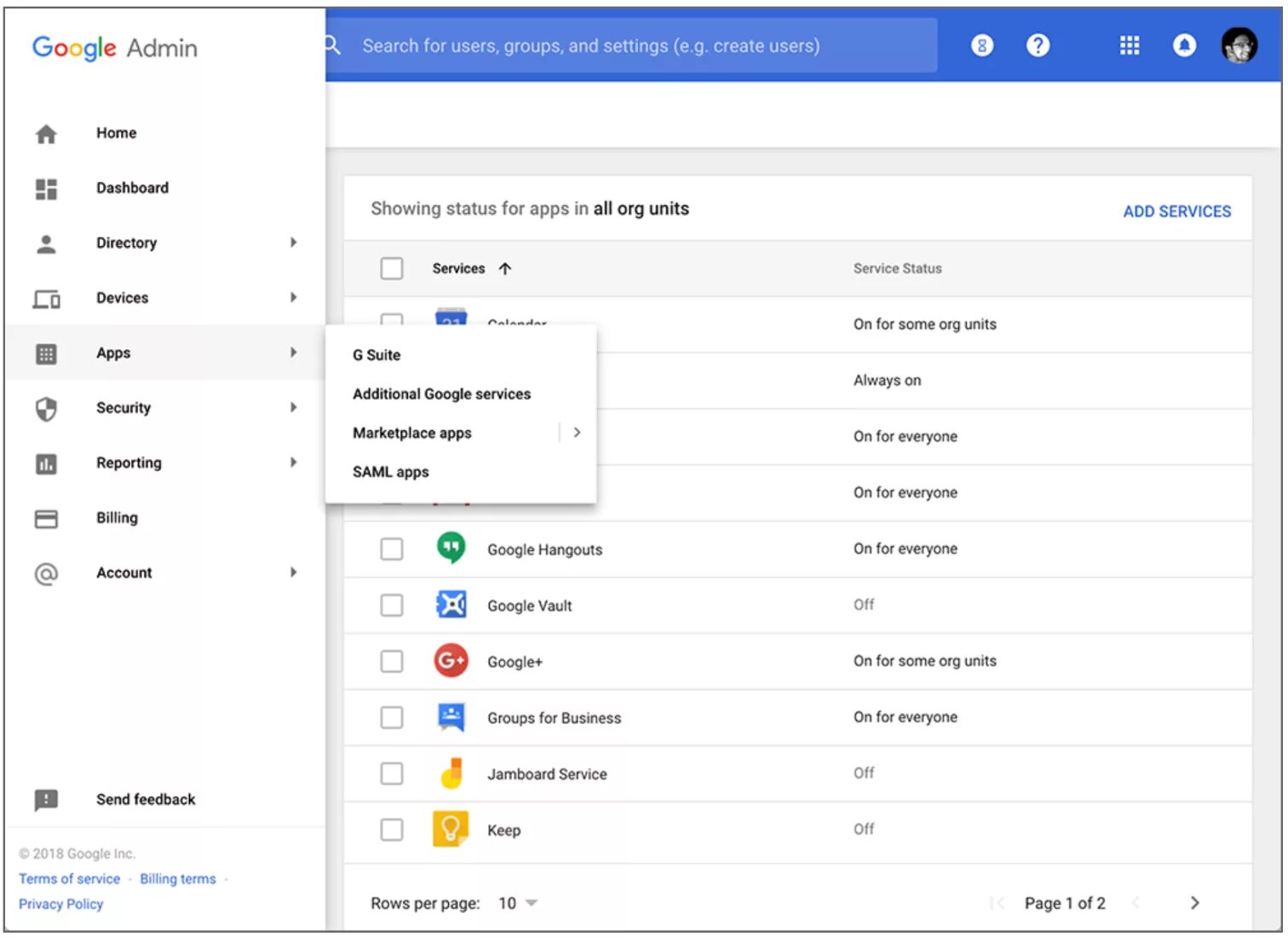Viewport: 1288px width, 937px height.
Task: Open the Billing terms link
Action: [178, 879]
